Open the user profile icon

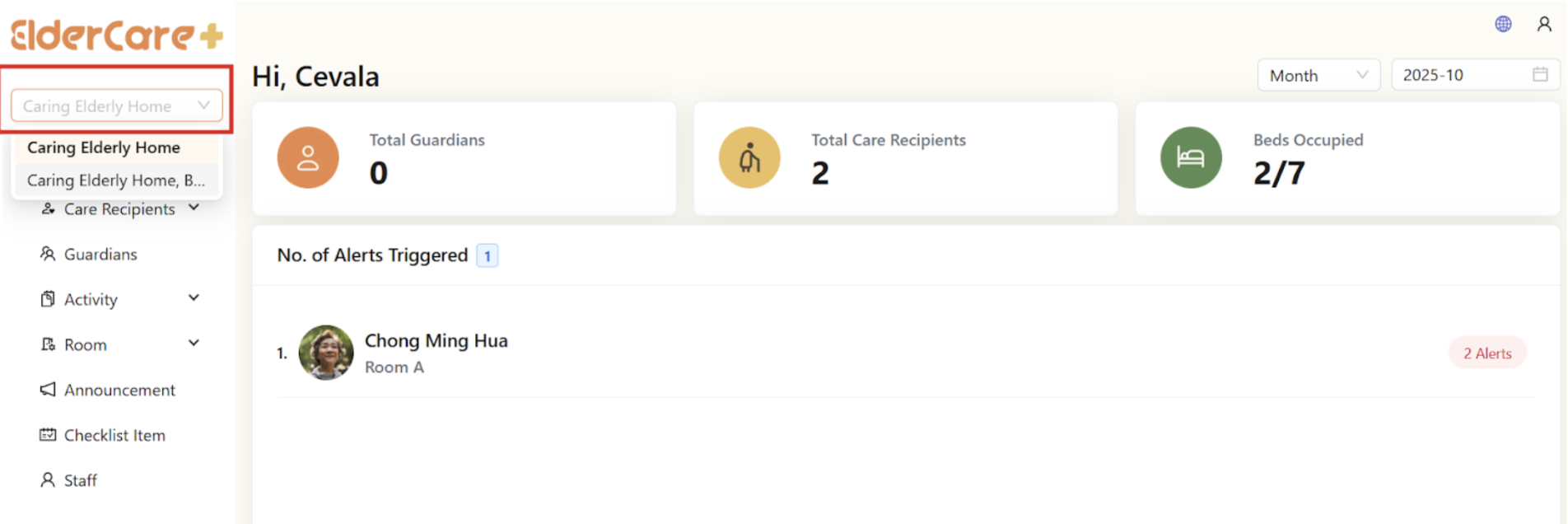(x=1544, y=25)
